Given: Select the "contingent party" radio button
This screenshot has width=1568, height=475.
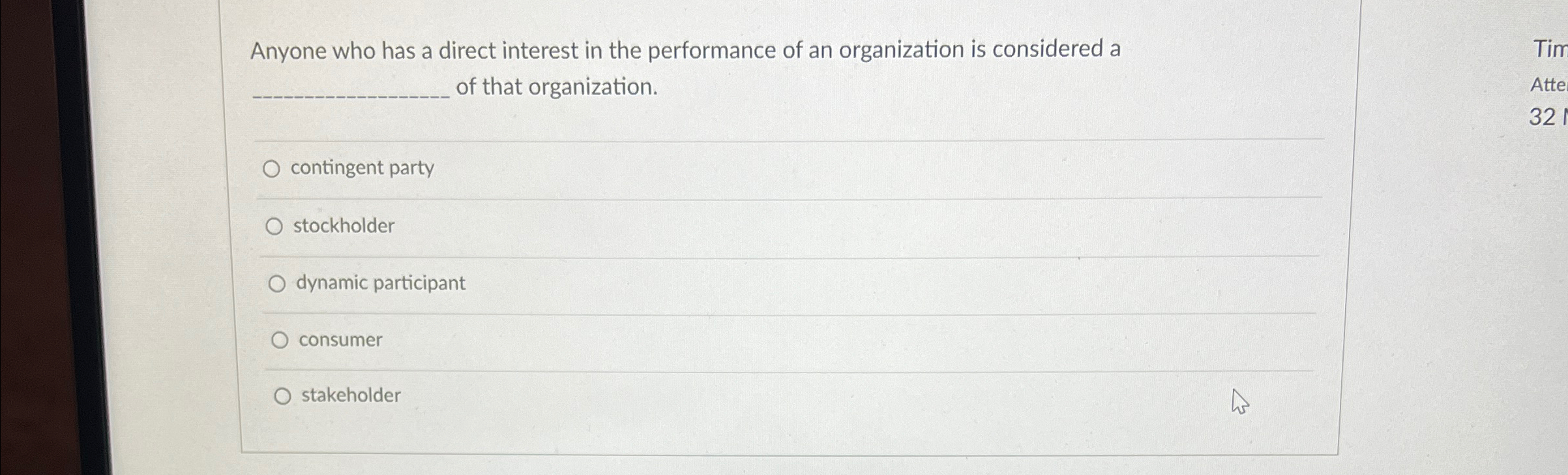Looking at the screenshot, I should point(273,169).
